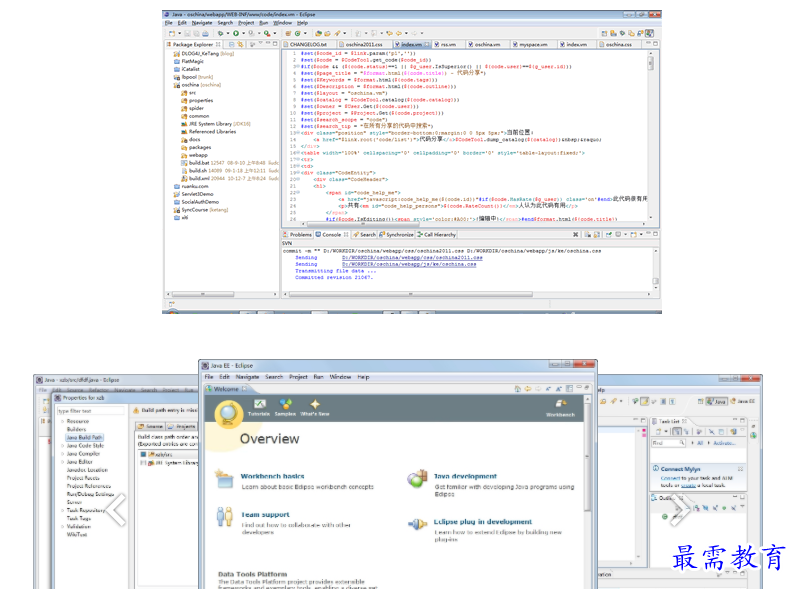Select JRE System Library in Package Explorer

[216, 124]
